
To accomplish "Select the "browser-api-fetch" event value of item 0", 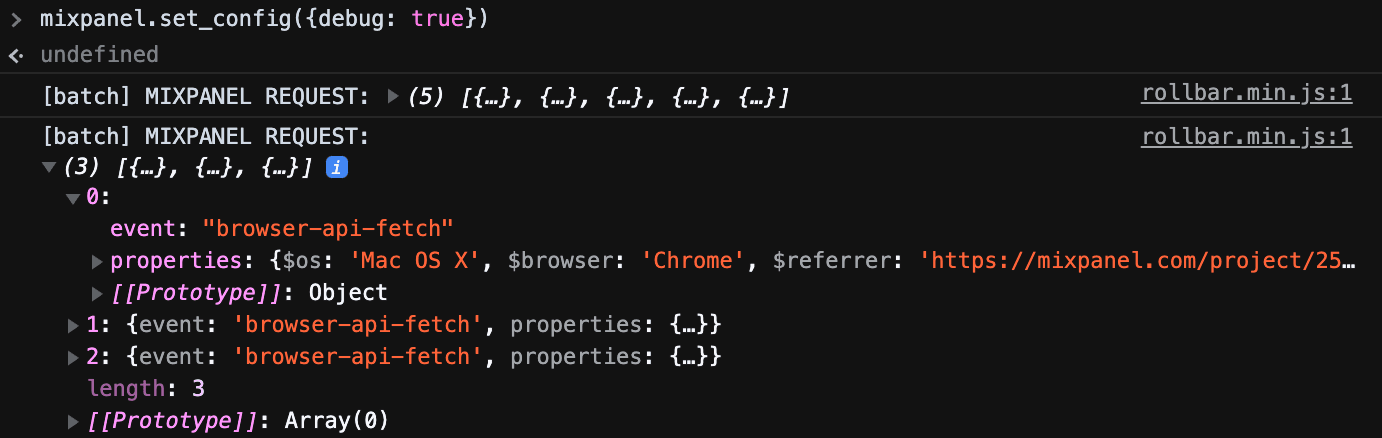I will point(328,229).
